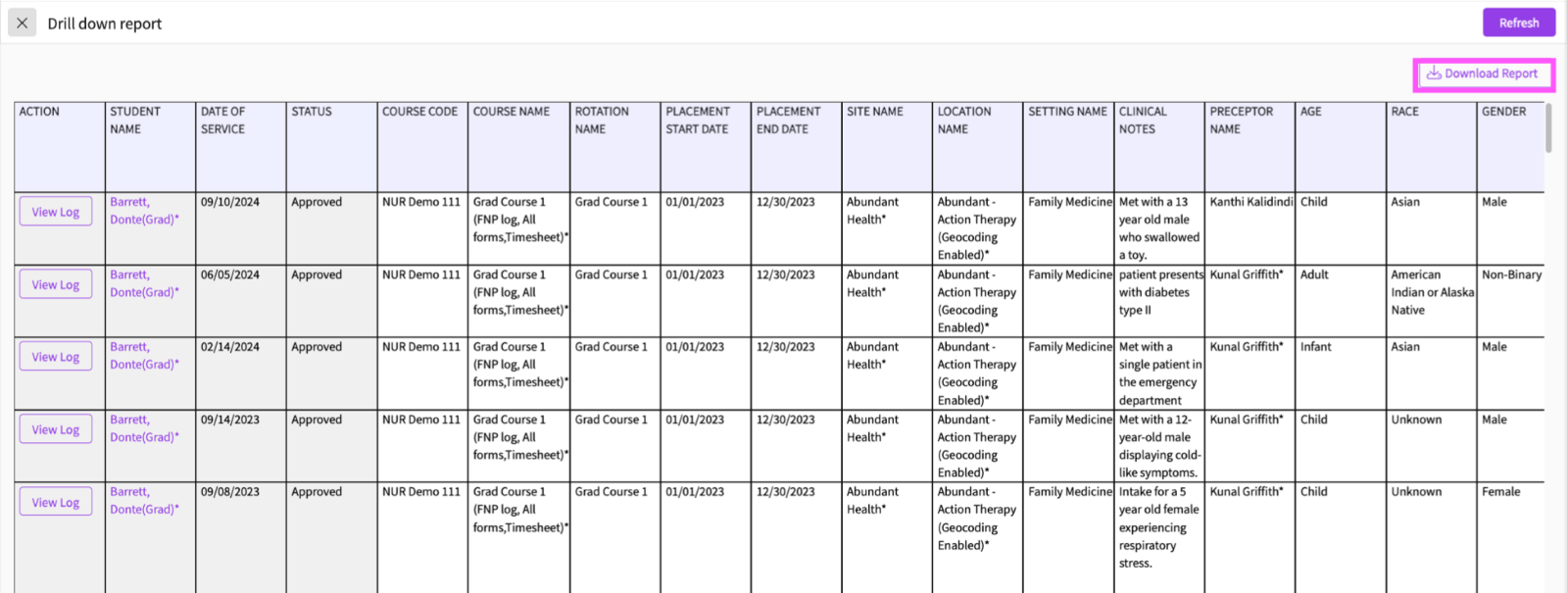Open Barrett, Donte link in 09/08/2023 row

pyautogui.click(x=144, y=501)
